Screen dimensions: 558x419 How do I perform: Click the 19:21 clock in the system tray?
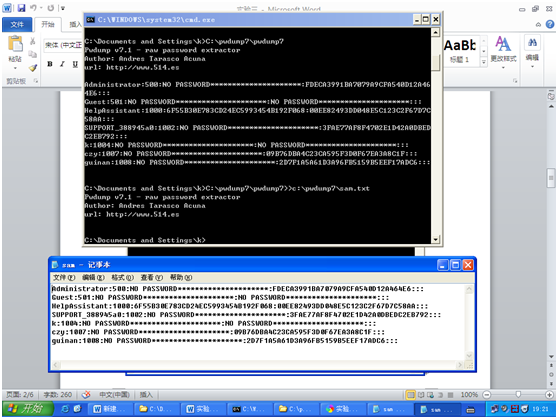[540, 409]
